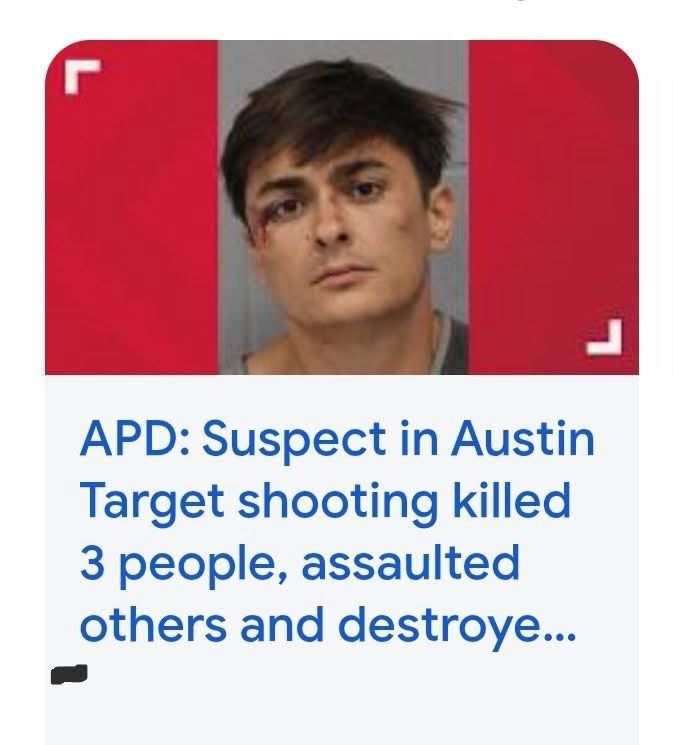Click the red panel right of the photo

click(x=554, y=207)
